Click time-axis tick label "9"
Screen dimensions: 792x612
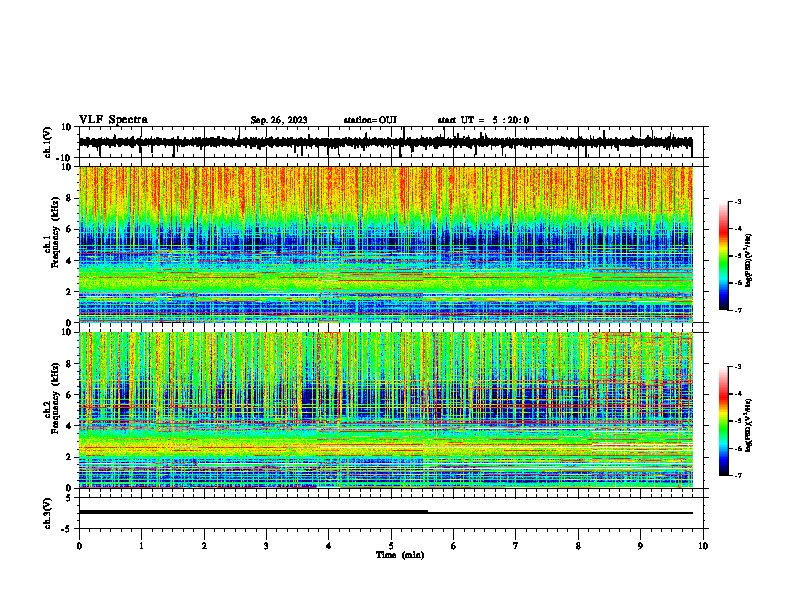click(x=640, y=546)
